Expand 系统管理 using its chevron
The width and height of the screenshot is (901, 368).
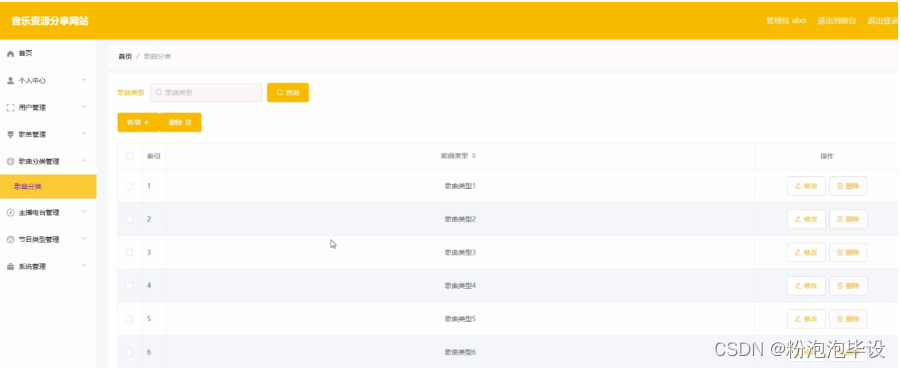84,266
